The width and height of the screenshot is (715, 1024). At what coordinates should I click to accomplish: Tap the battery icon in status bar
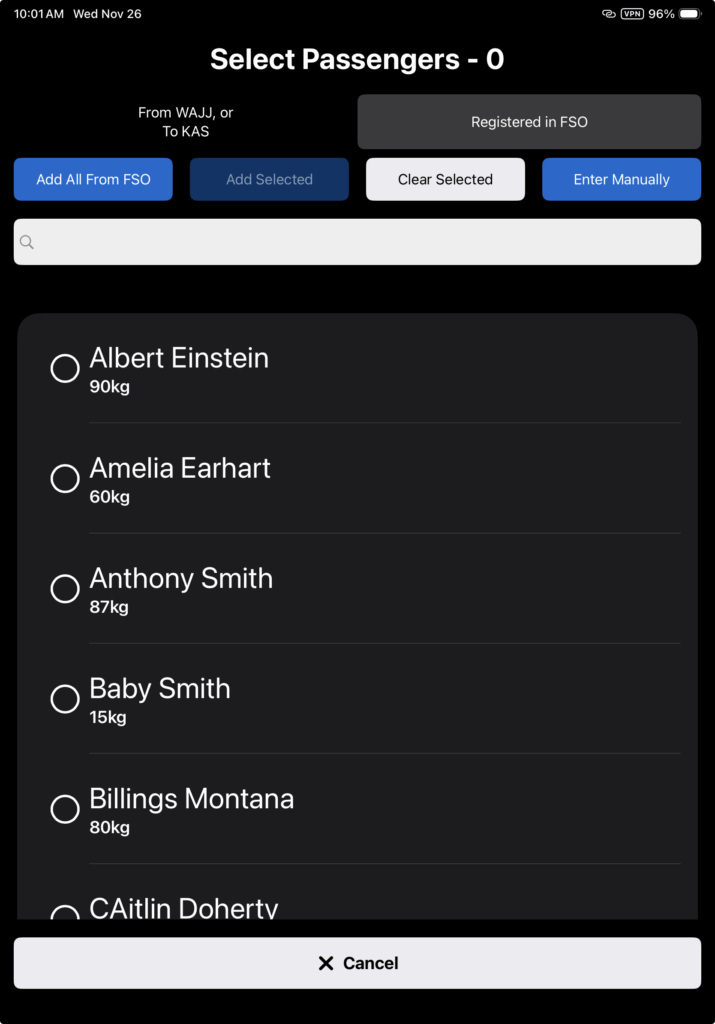coord(690,14)
